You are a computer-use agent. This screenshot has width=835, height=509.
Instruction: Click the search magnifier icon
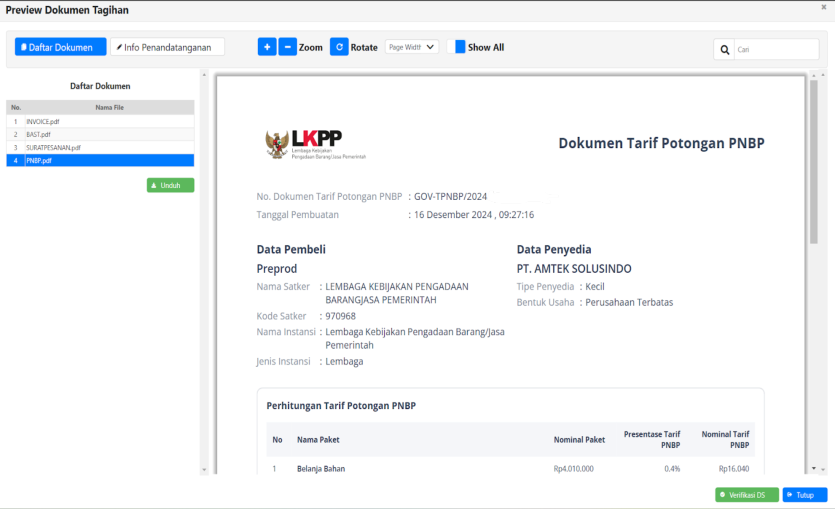click(x=724, y=49)
